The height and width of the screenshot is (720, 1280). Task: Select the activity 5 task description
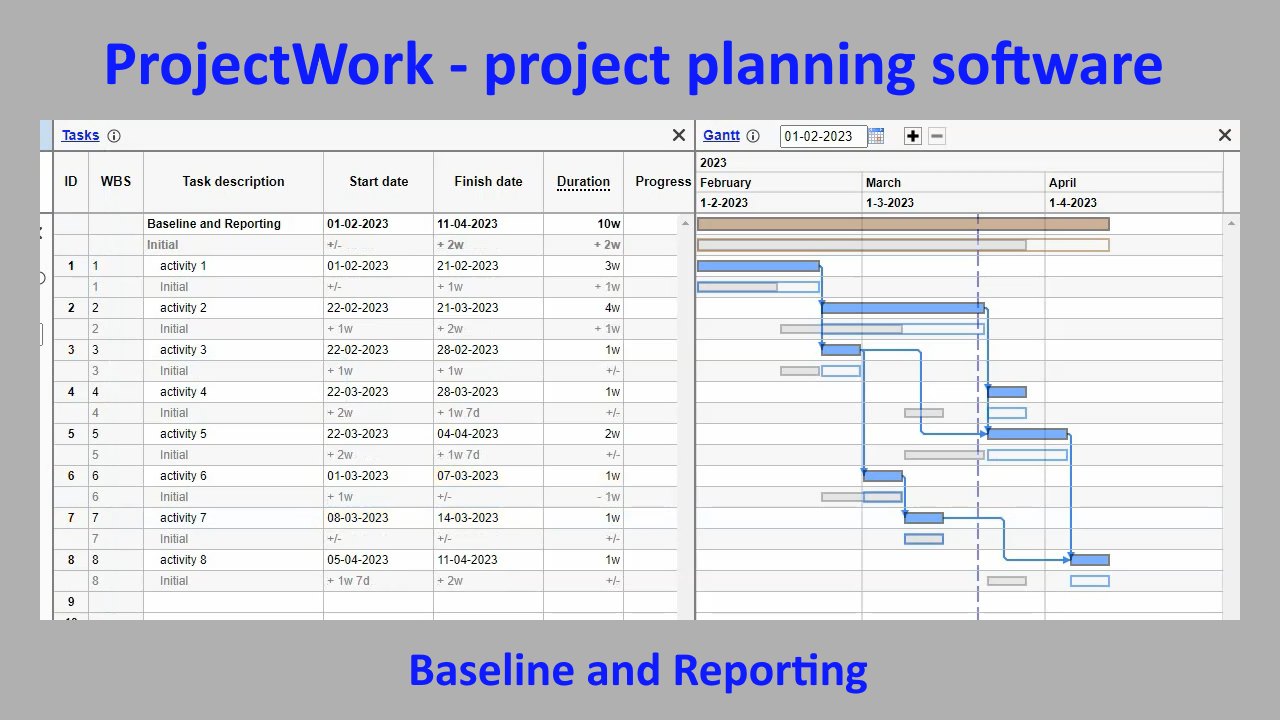[x=183, y=434]
